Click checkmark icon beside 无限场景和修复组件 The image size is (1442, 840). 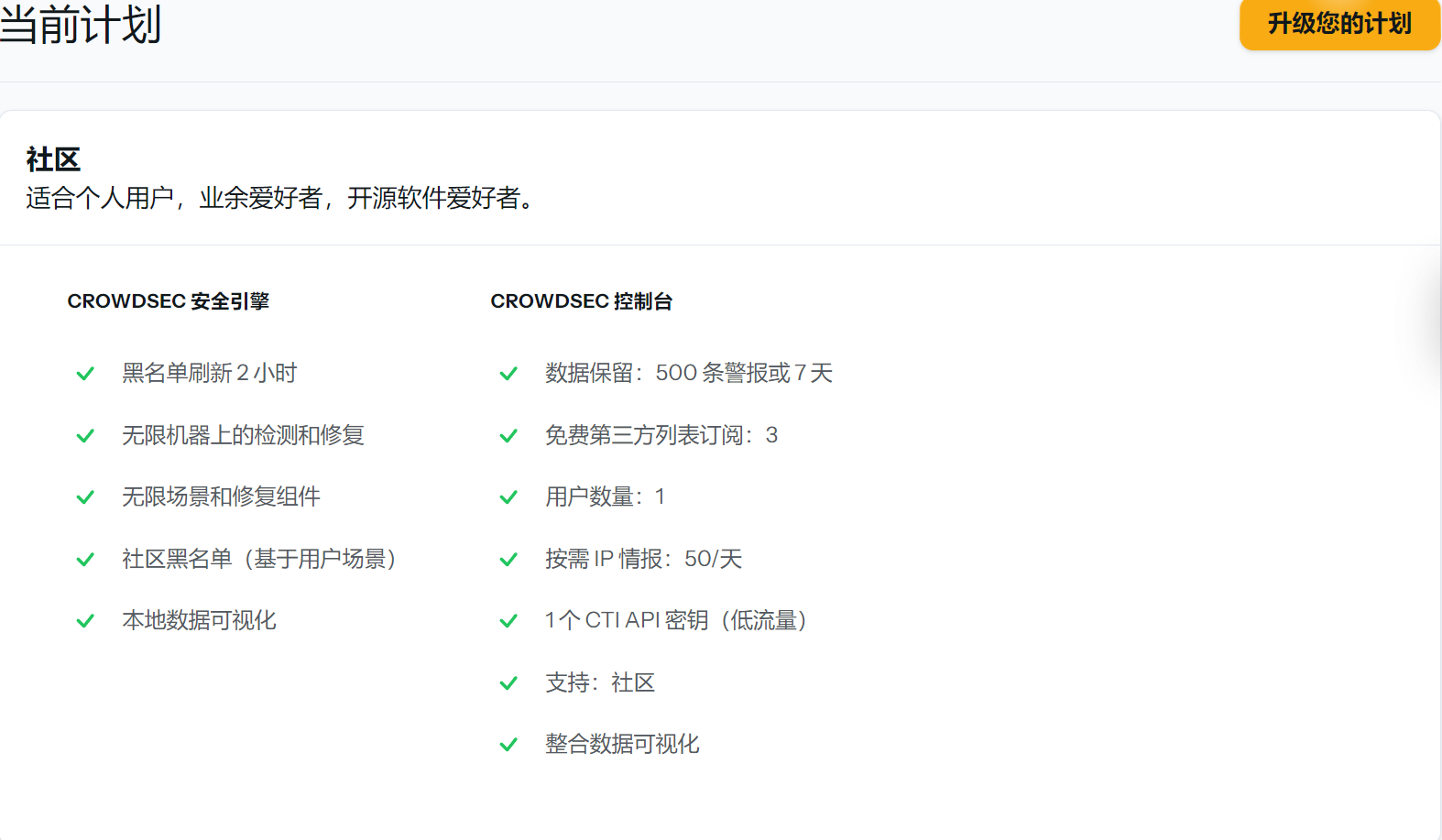pos(85,497)
